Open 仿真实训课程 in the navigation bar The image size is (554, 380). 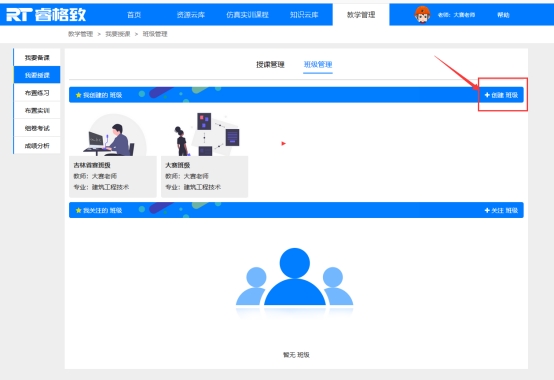pos(247,15)
